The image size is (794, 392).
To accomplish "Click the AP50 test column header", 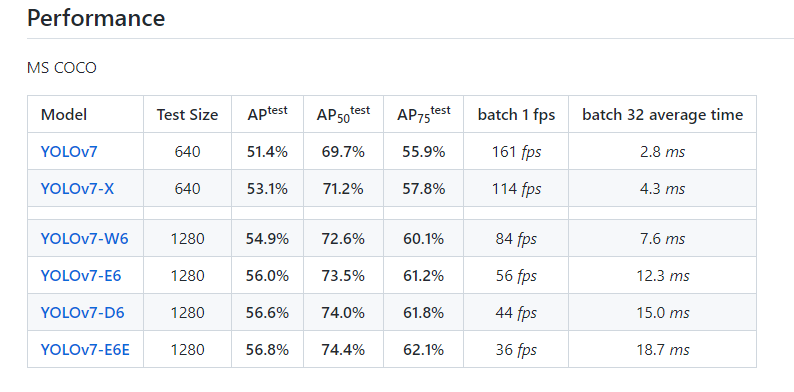I will point(343,114).
